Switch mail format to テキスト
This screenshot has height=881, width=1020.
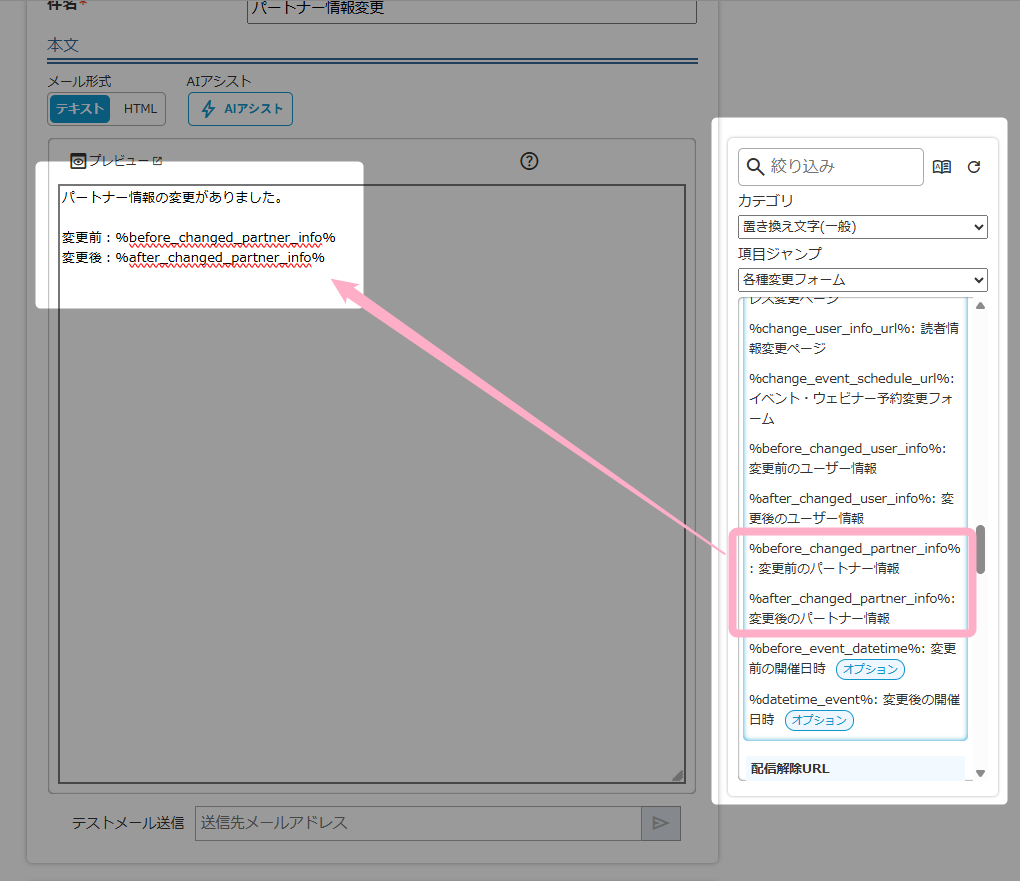click(x=80, y=109)
